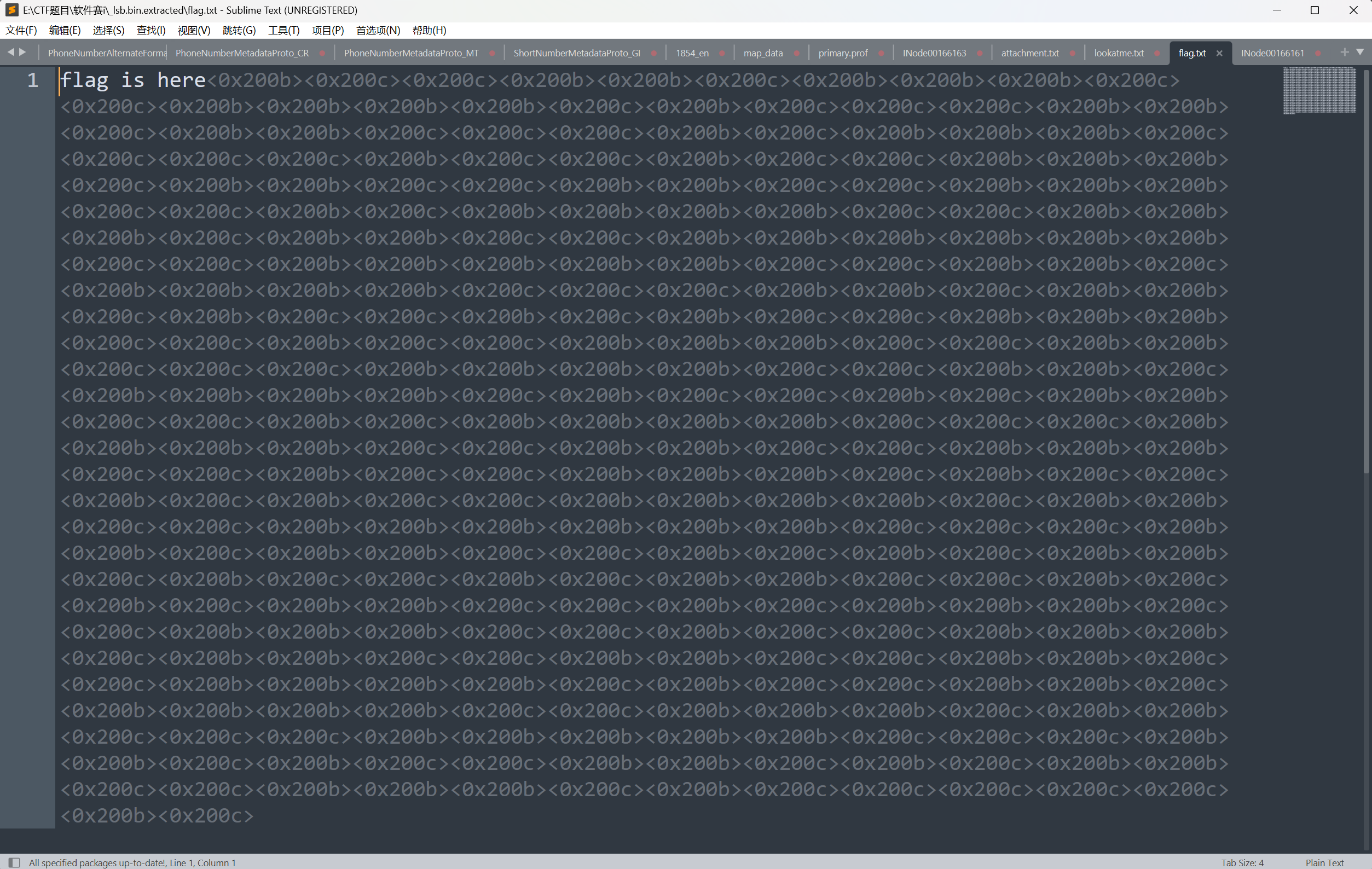The height and width of the screenshot is (869, 1372).
Task: Click the next tab right arrow
Action: [x=23, y=52]
